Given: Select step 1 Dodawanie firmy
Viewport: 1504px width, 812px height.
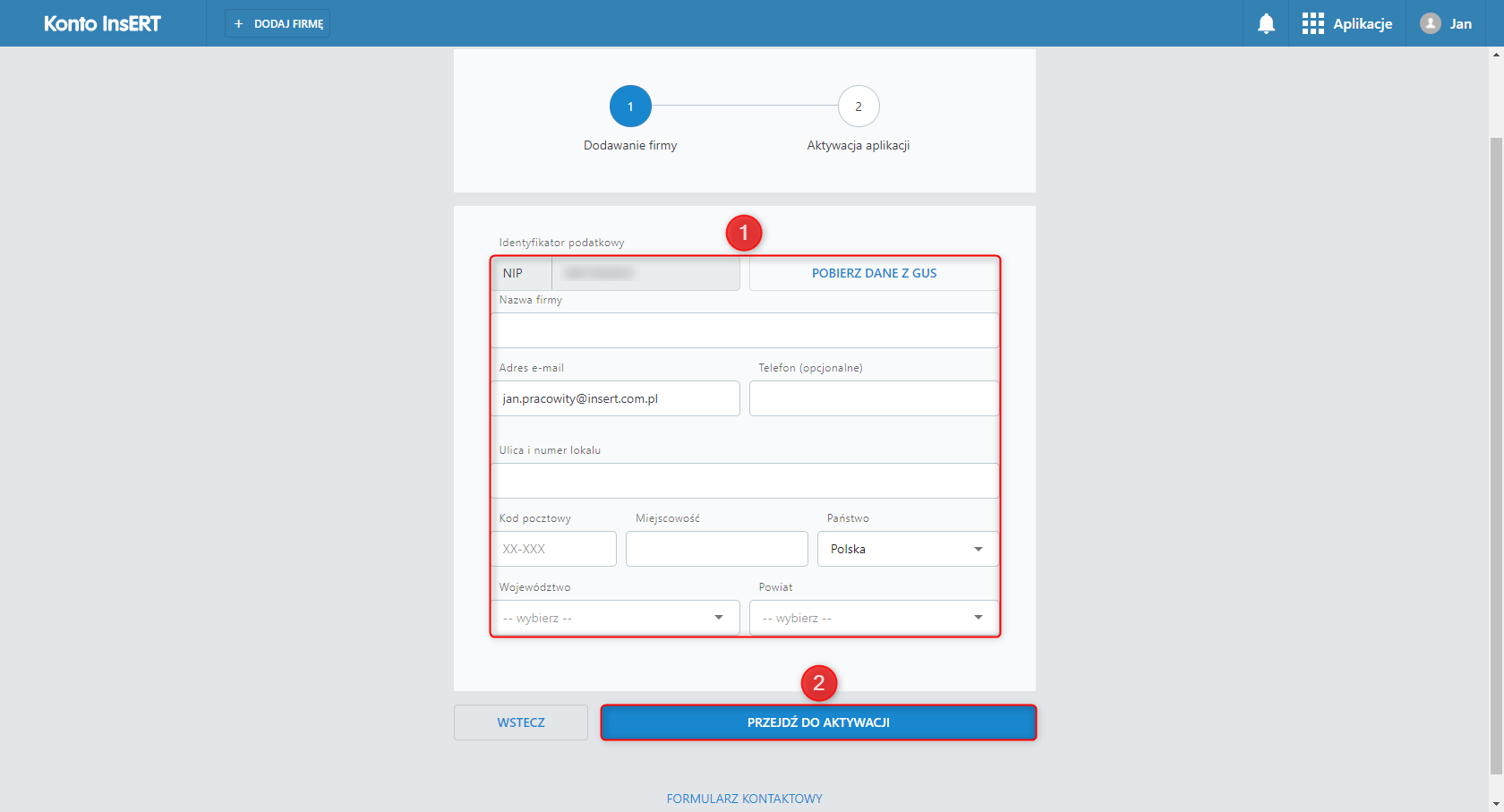Looking at the screenshot, I should click(630, 107).
